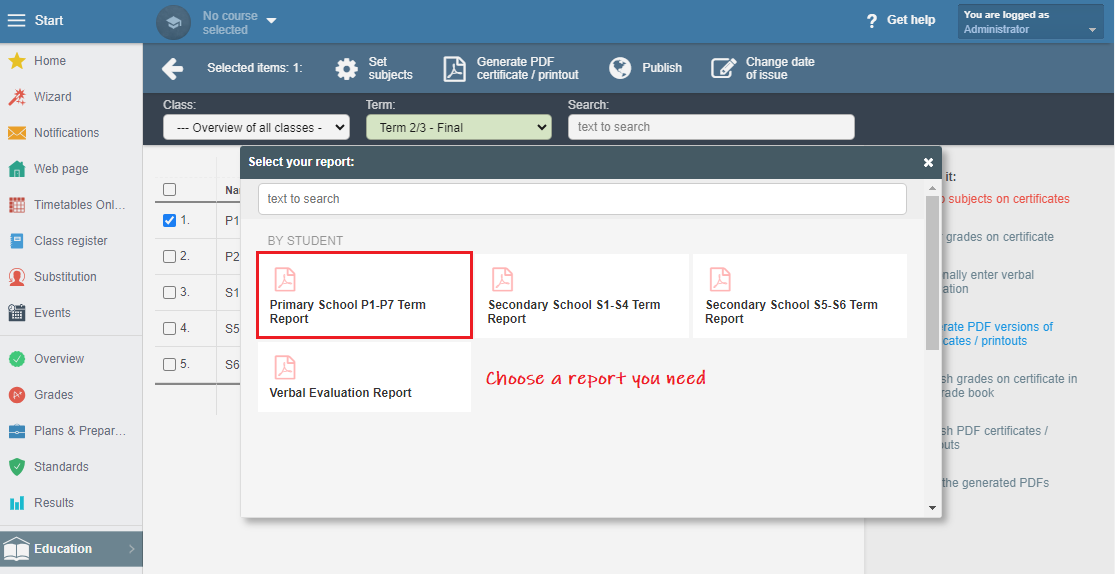This screenshot has height=574, width=1115.
Task: Click the BY STUDENT section heading
Action: point(305,240)
